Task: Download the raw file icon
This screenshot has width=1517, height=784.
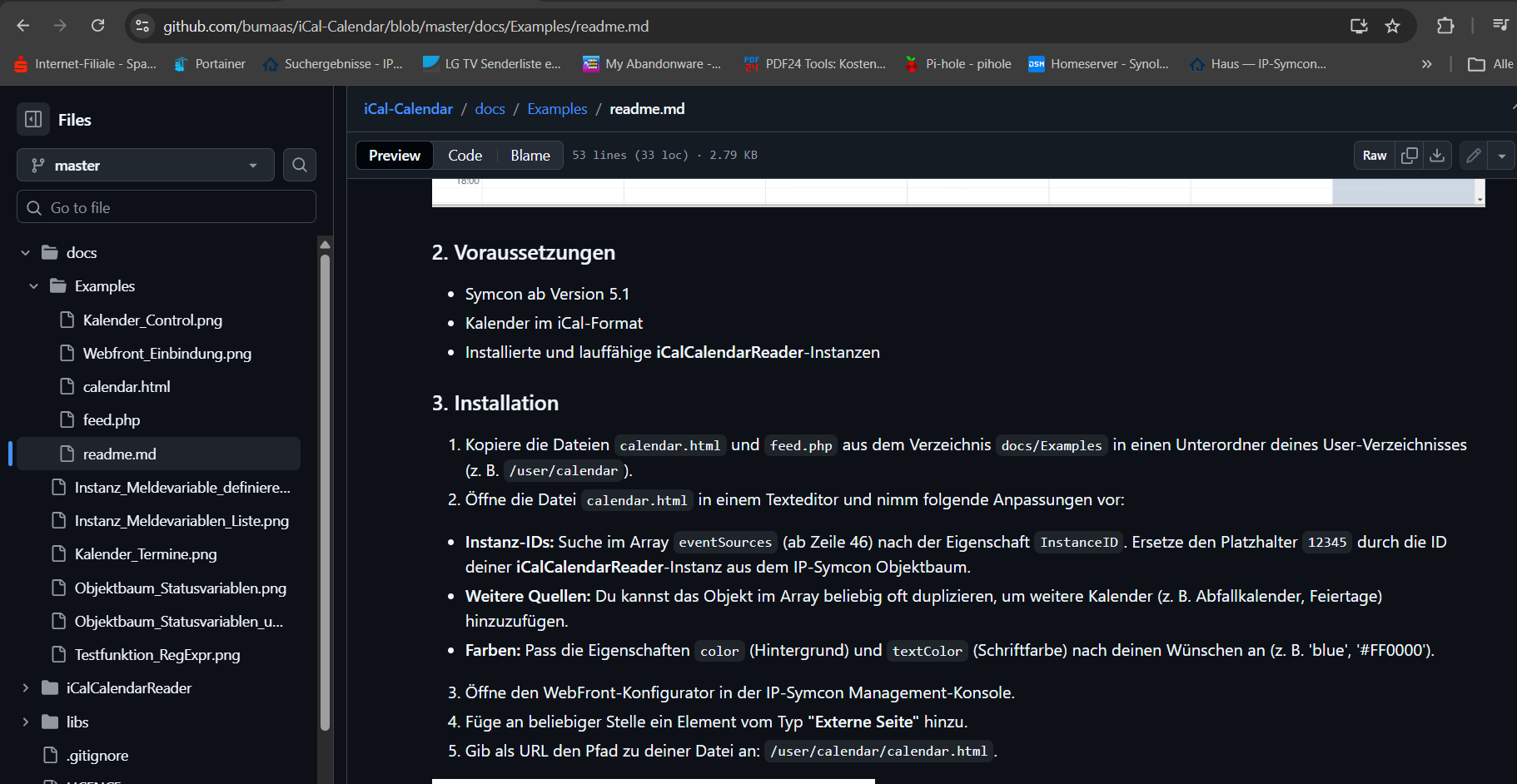Action: 1437,156
